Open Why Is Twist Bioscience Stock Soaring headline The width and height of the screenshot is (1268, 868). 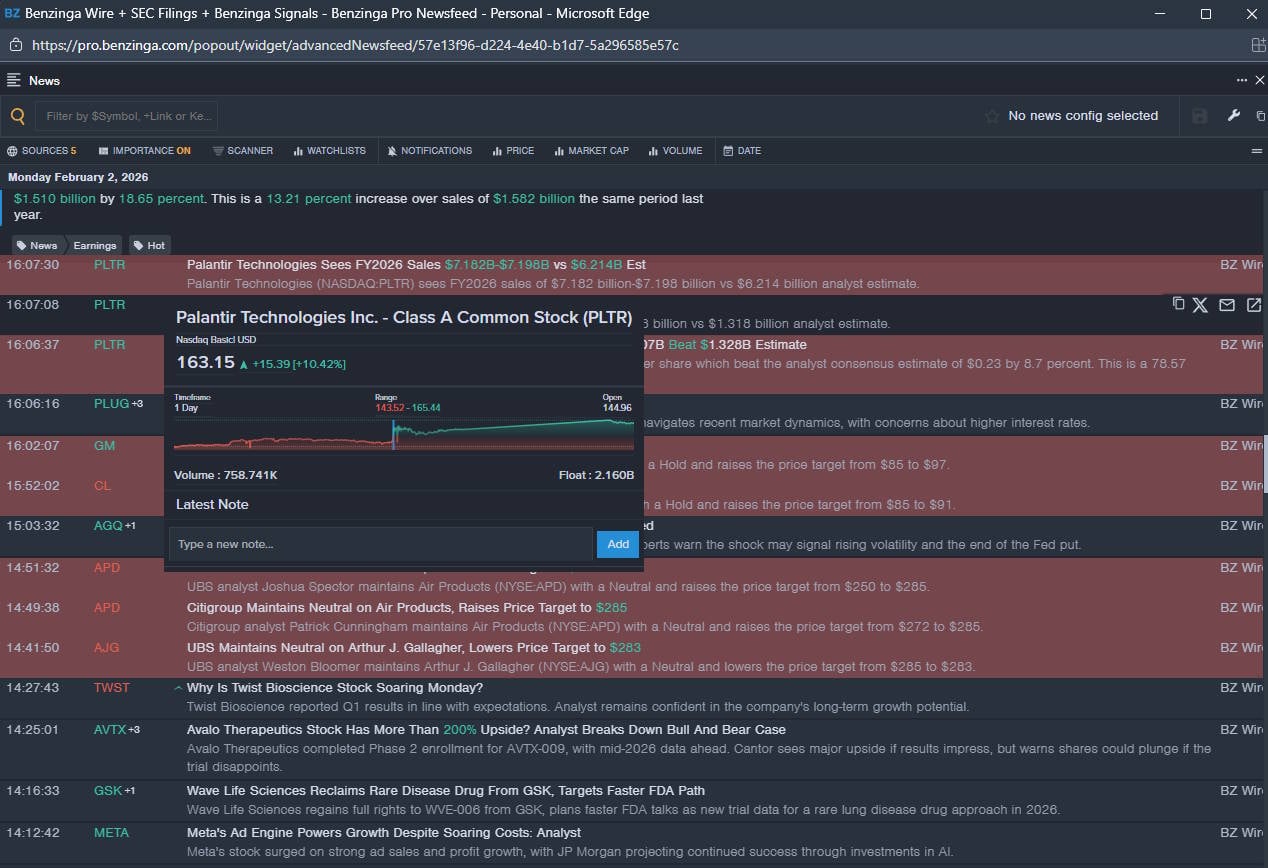pyautogui.click(x=335, y=688)
